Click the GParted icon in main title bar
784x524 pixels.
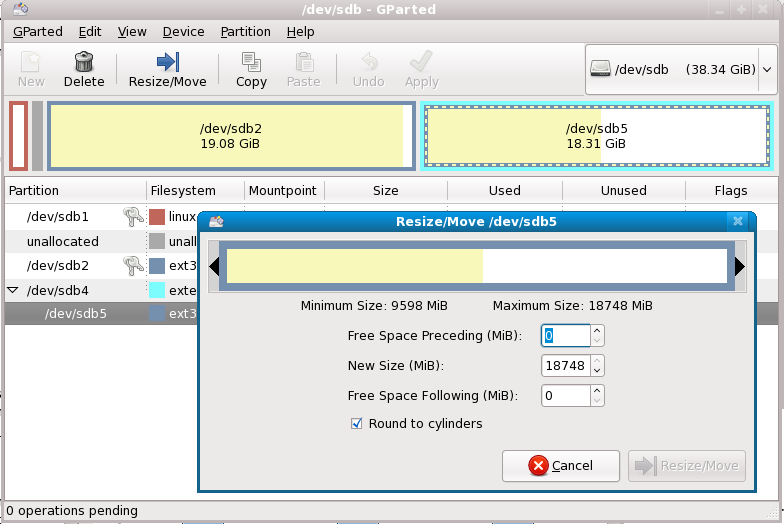point(20,9)
